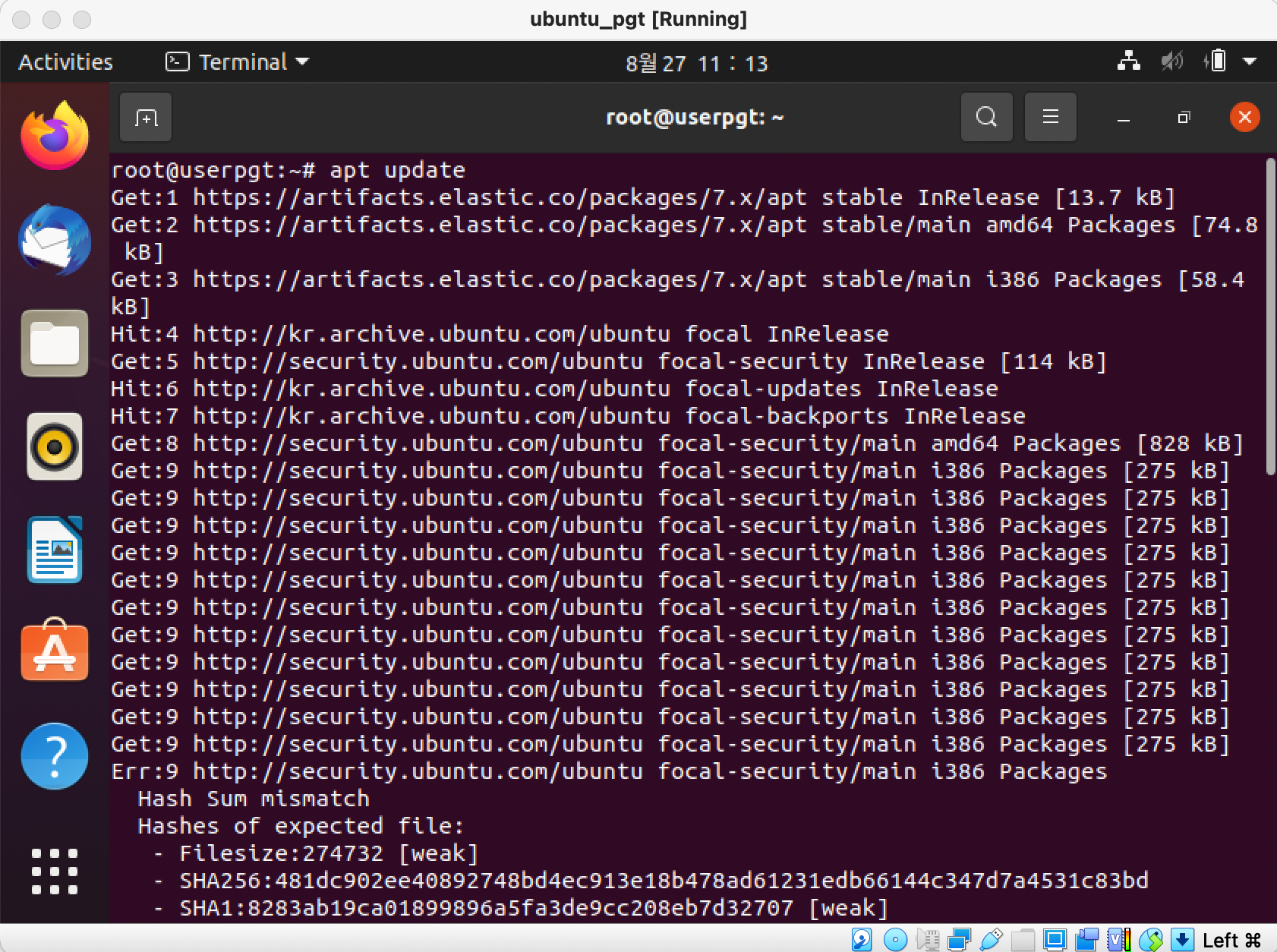
Task: Expand the system menu arrow in top bar
Action: point(1250,61)
